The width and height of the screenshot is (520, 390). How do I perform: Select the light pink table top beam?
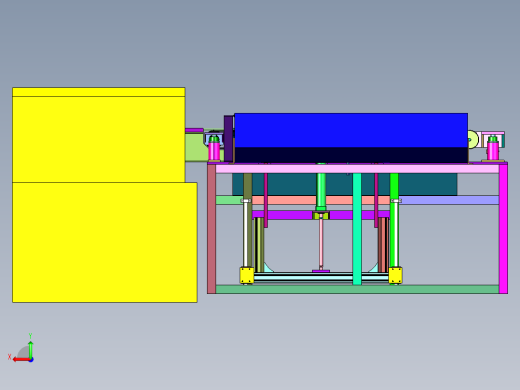click(357, 169)
